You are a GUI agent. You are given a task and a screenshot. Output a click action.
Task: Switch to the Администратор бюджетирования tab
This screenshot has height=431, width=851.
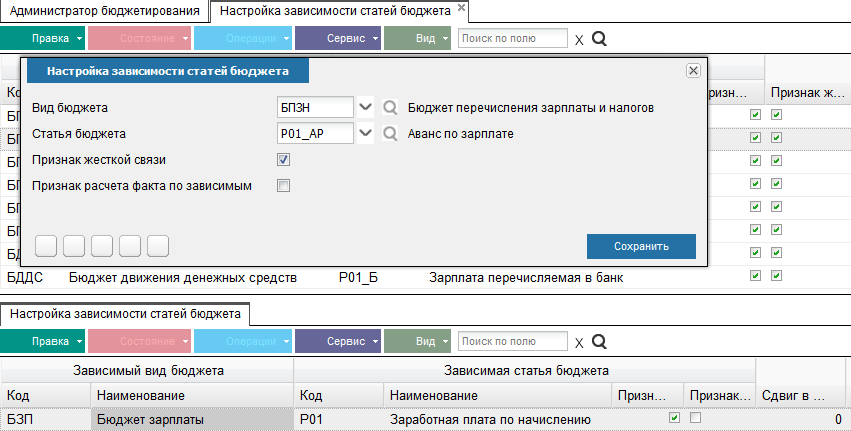(105, 11)
